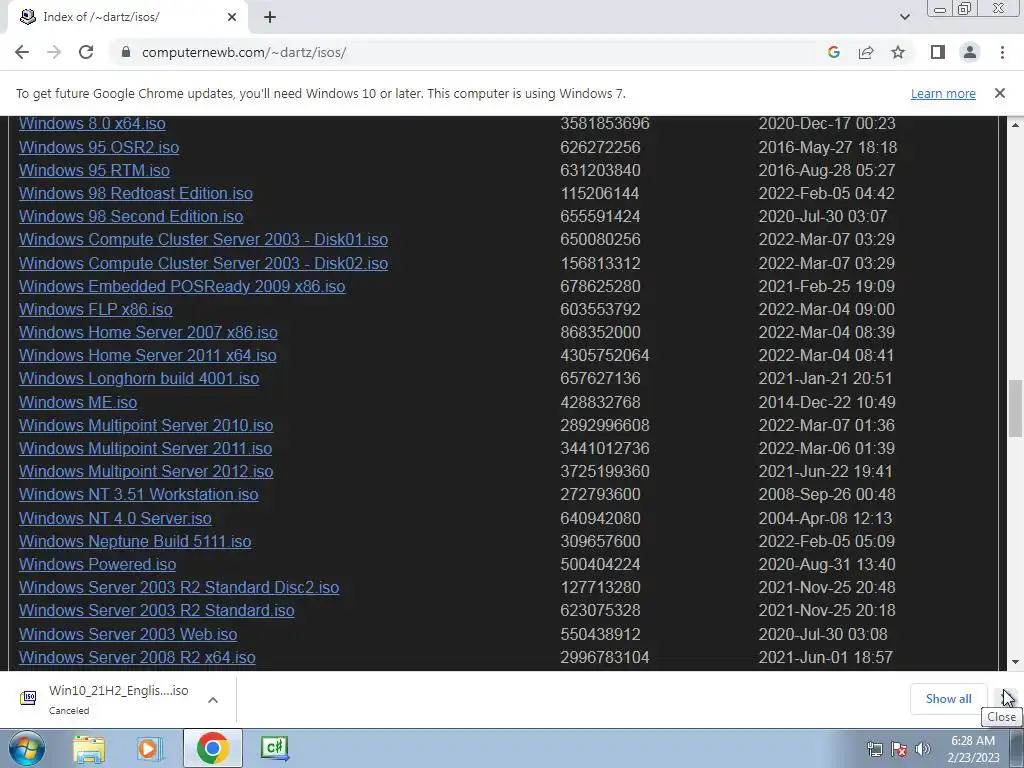Open Windows 98 Redtoast Edition.iso link
Viewport: 1024px width, 768px height.
[x=136, y=193]
